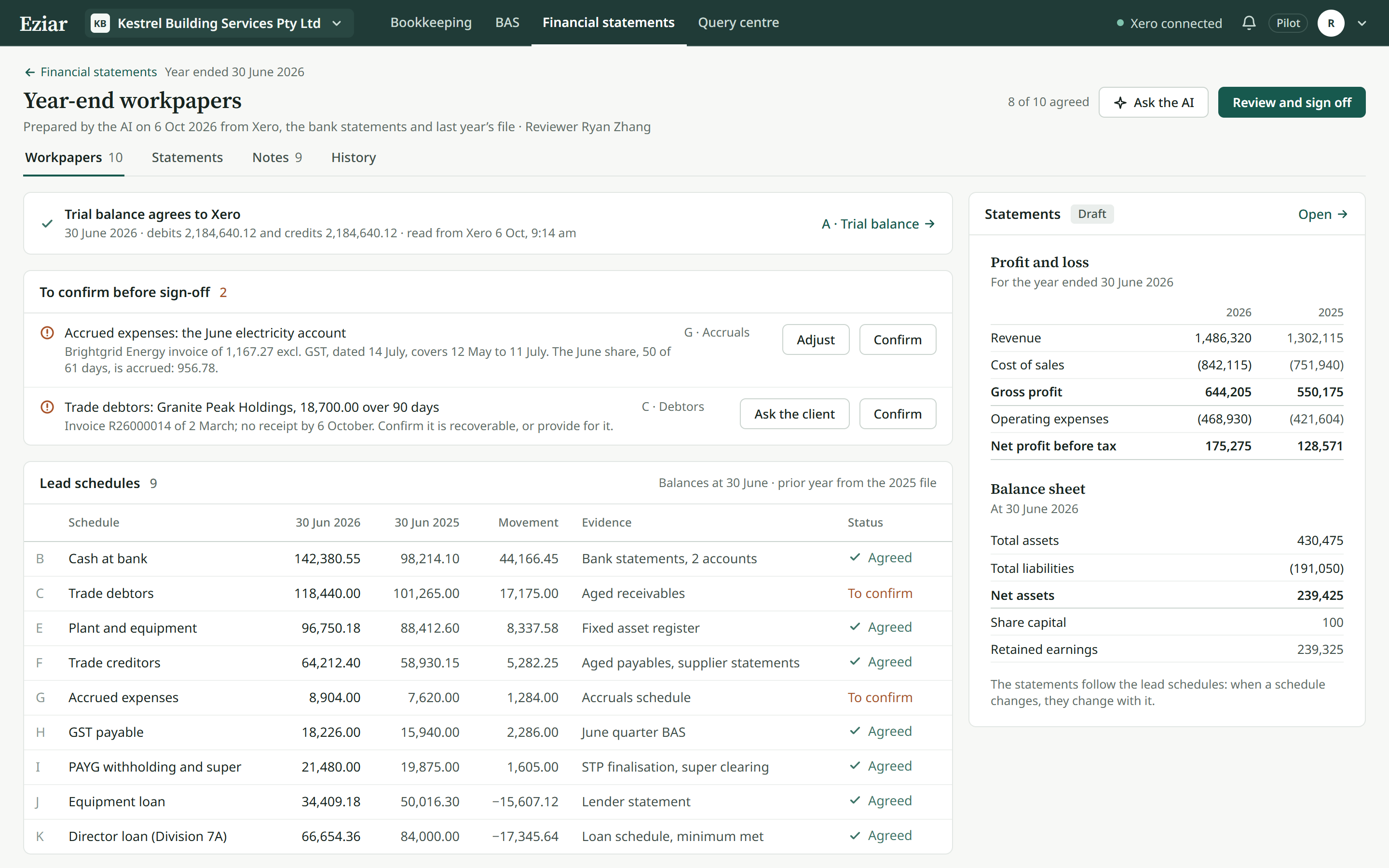The width and height of the screenshot is (1389, 868).
Task: Open the user account menu chevron
Action: (x=1362, y=24)
